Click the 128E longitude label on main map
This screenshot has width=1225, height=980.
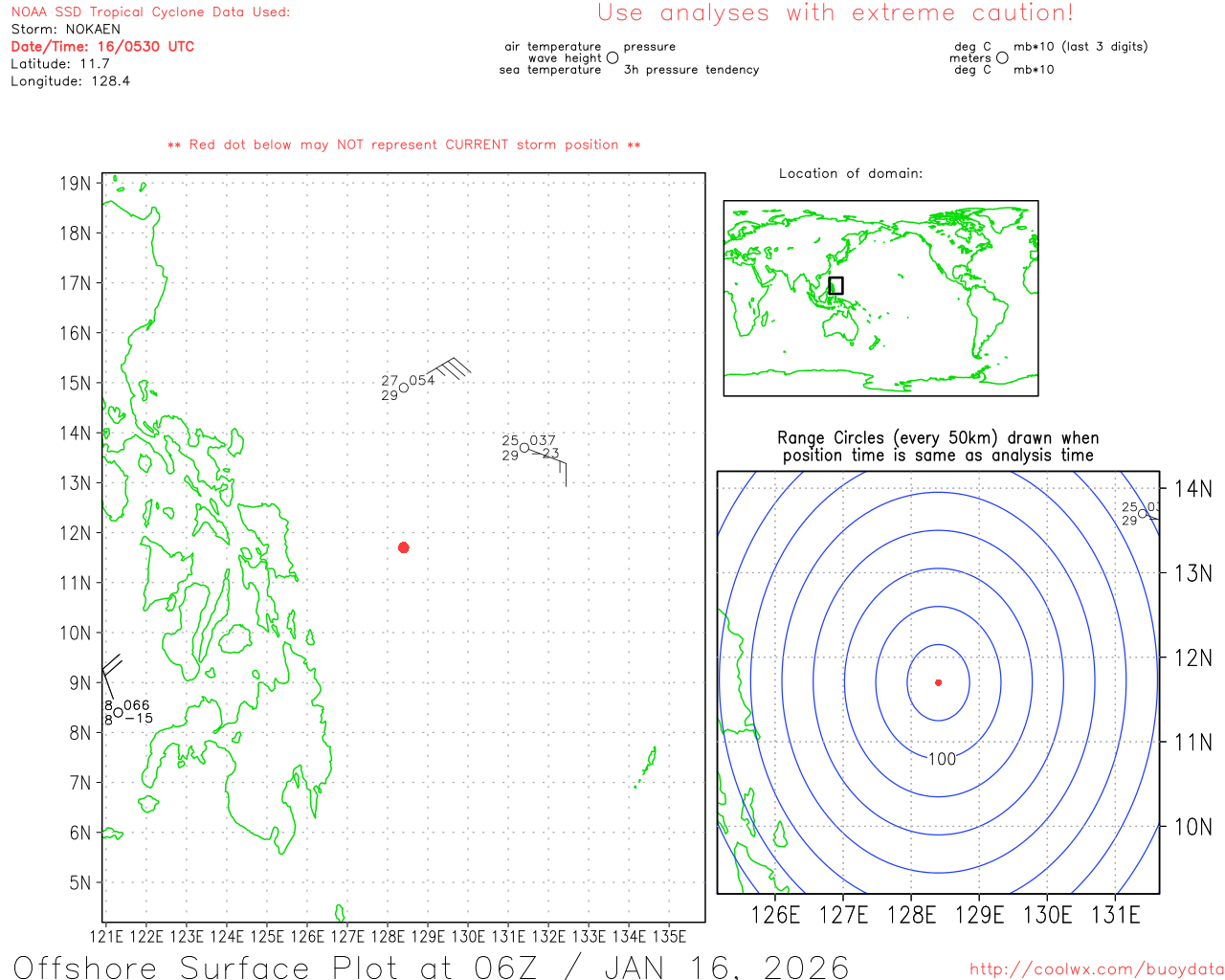388,936
